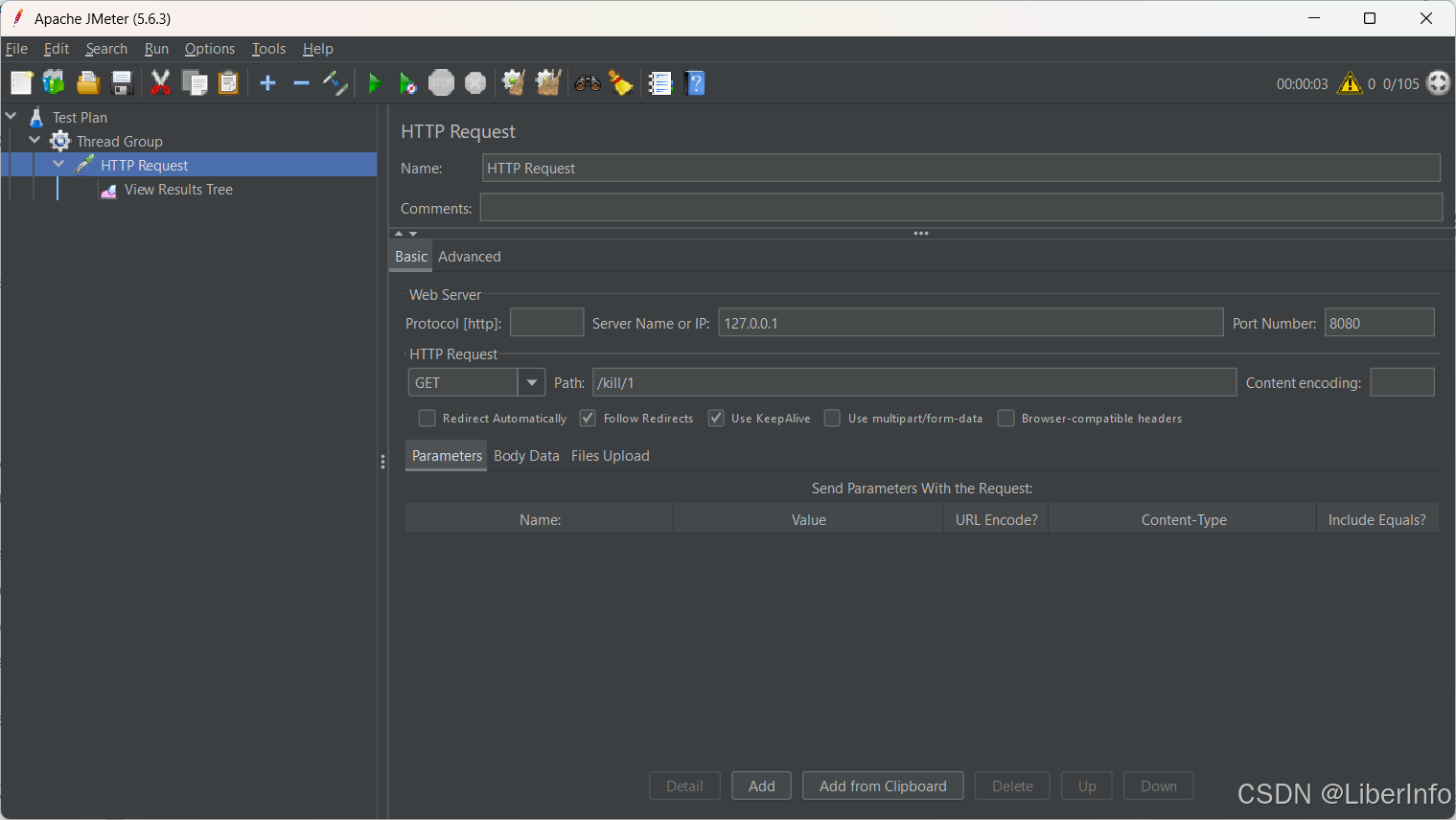This screenshot has width=1456, height=820.
Task: Click the Path input field
Action: (x=913, y=383)
